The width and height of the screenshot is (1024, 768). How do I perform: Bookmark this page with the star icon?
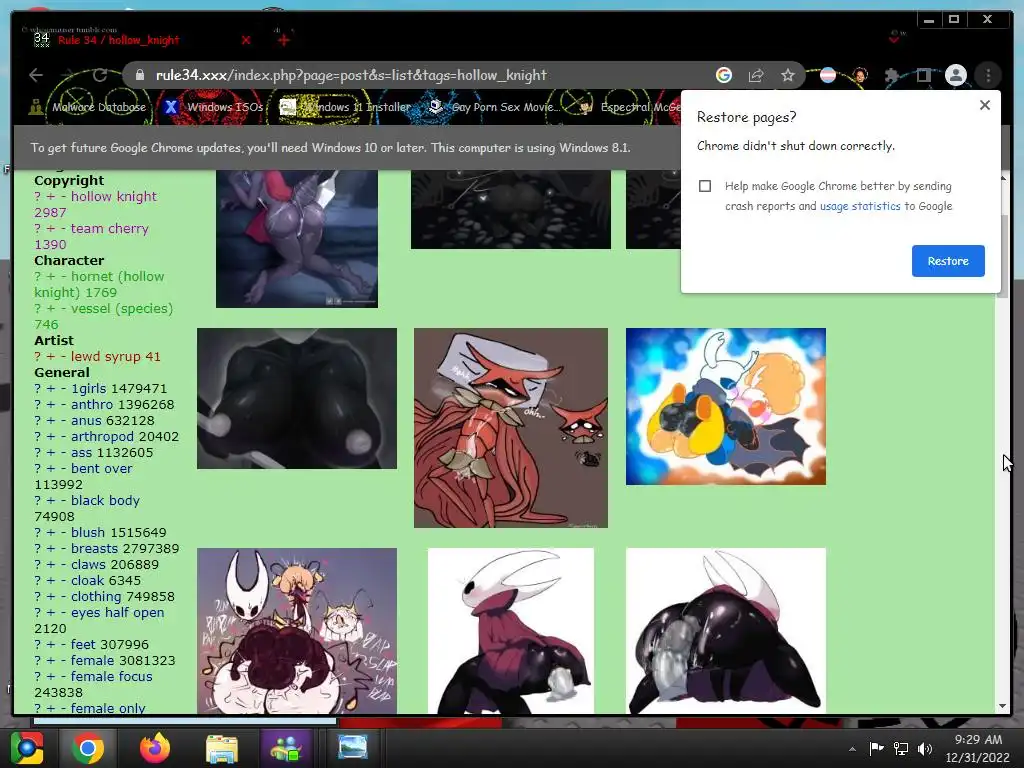[788, 75]
